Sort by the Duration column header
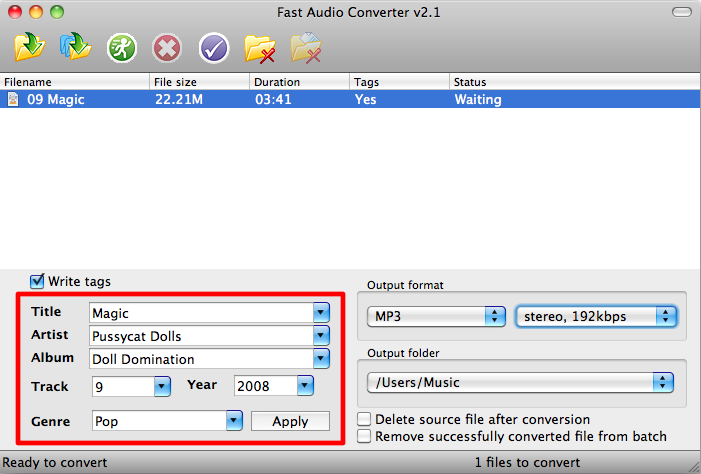Viewport: 701px width, 474px height. pos(299,82)
